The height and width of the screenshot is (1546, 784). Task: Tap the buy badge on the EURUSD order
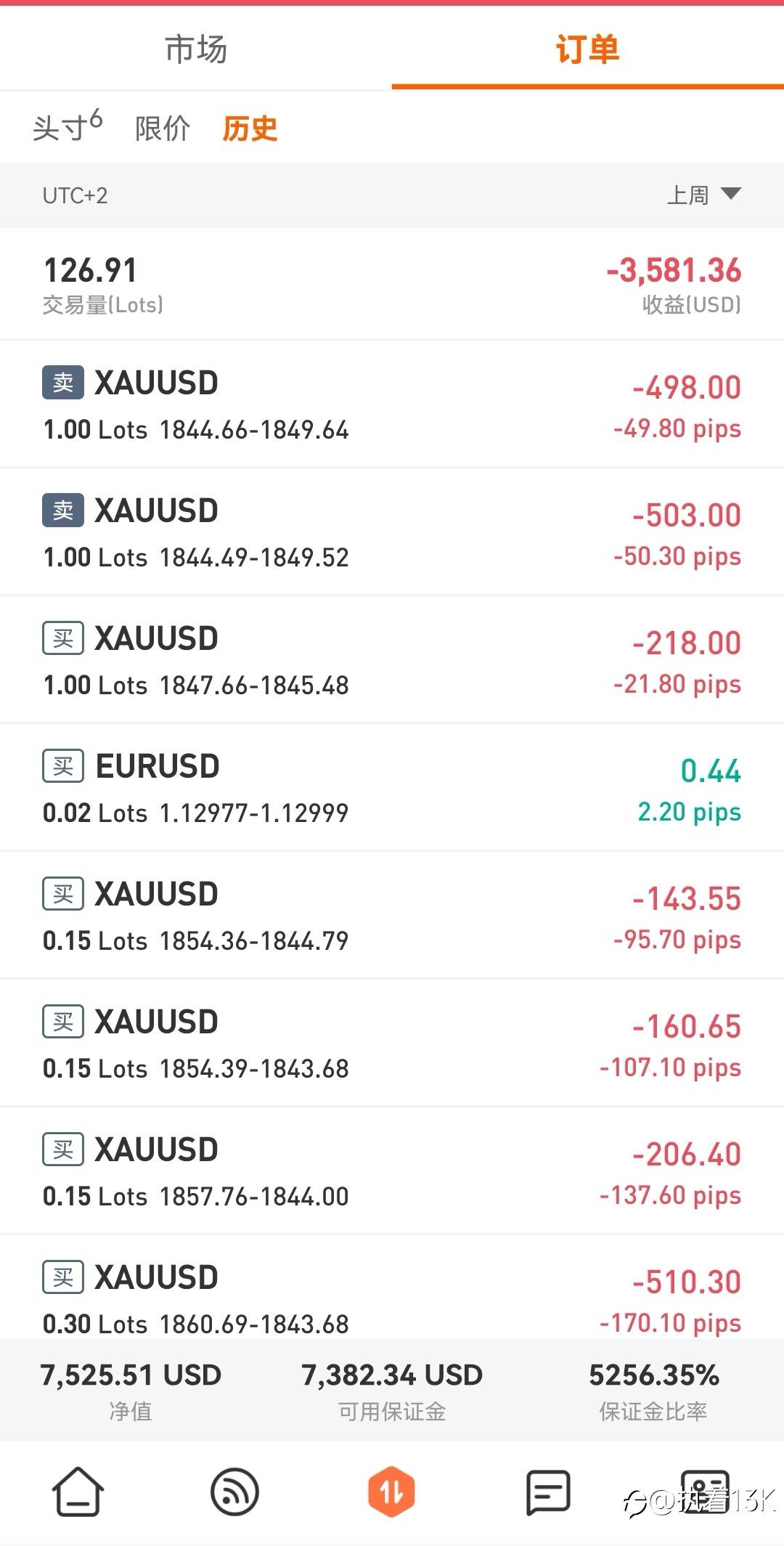(x=63, y=766)
